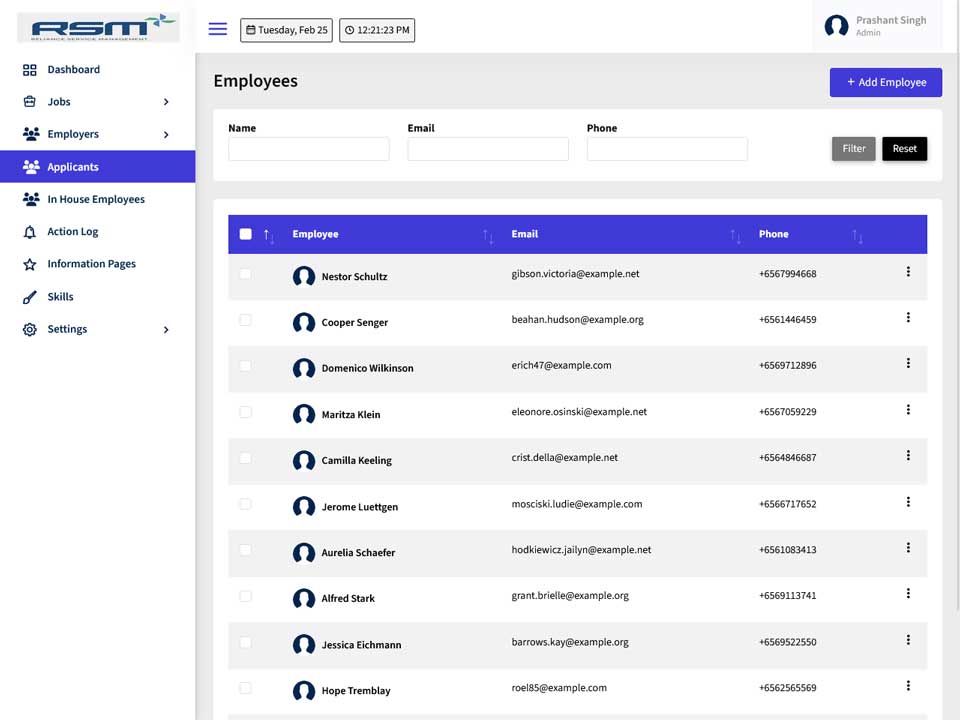The image size is (960, 720).
Task: Check the box for Camilla Keeling
Action: 246,458
